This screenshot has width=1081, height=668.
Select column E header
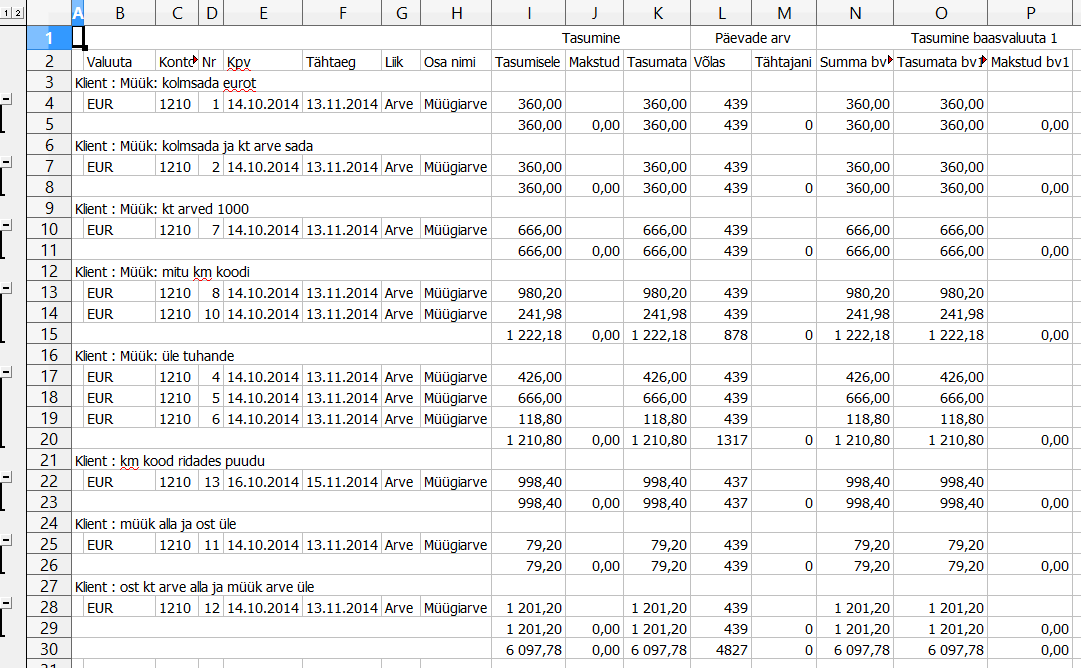pyautogui.click(x=262, y=12)
